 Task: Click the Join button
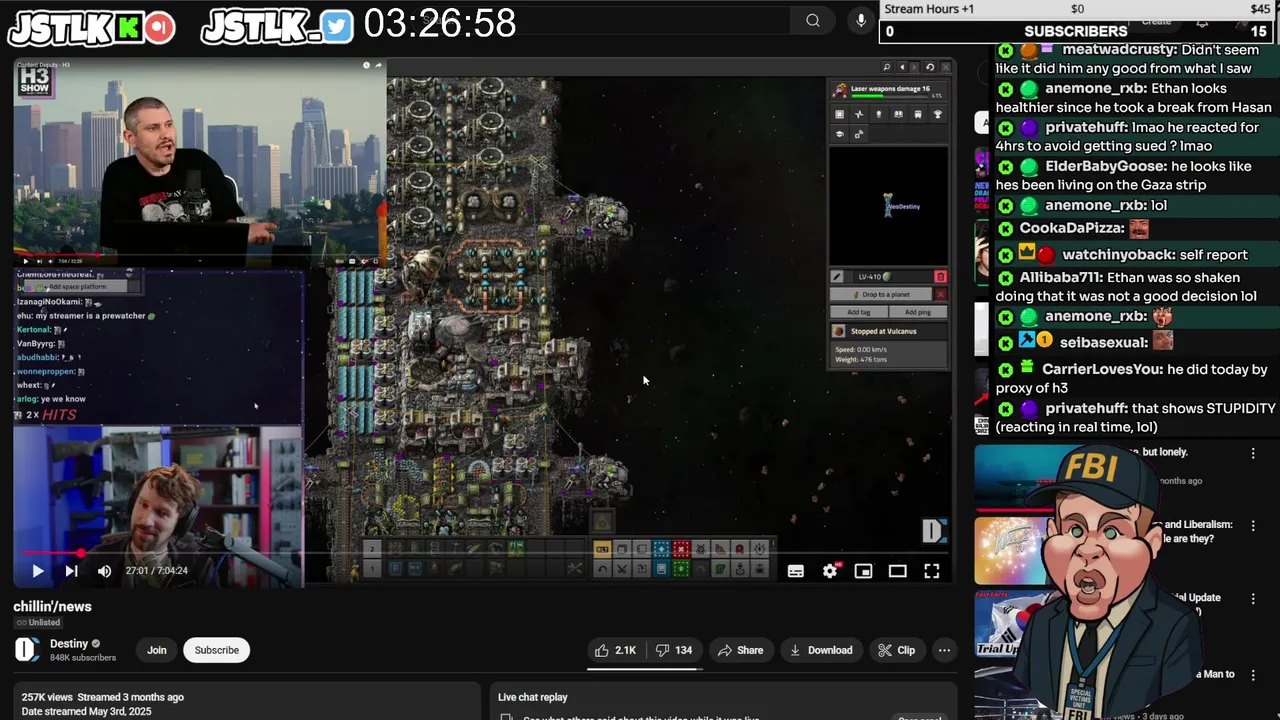[157, 650]
